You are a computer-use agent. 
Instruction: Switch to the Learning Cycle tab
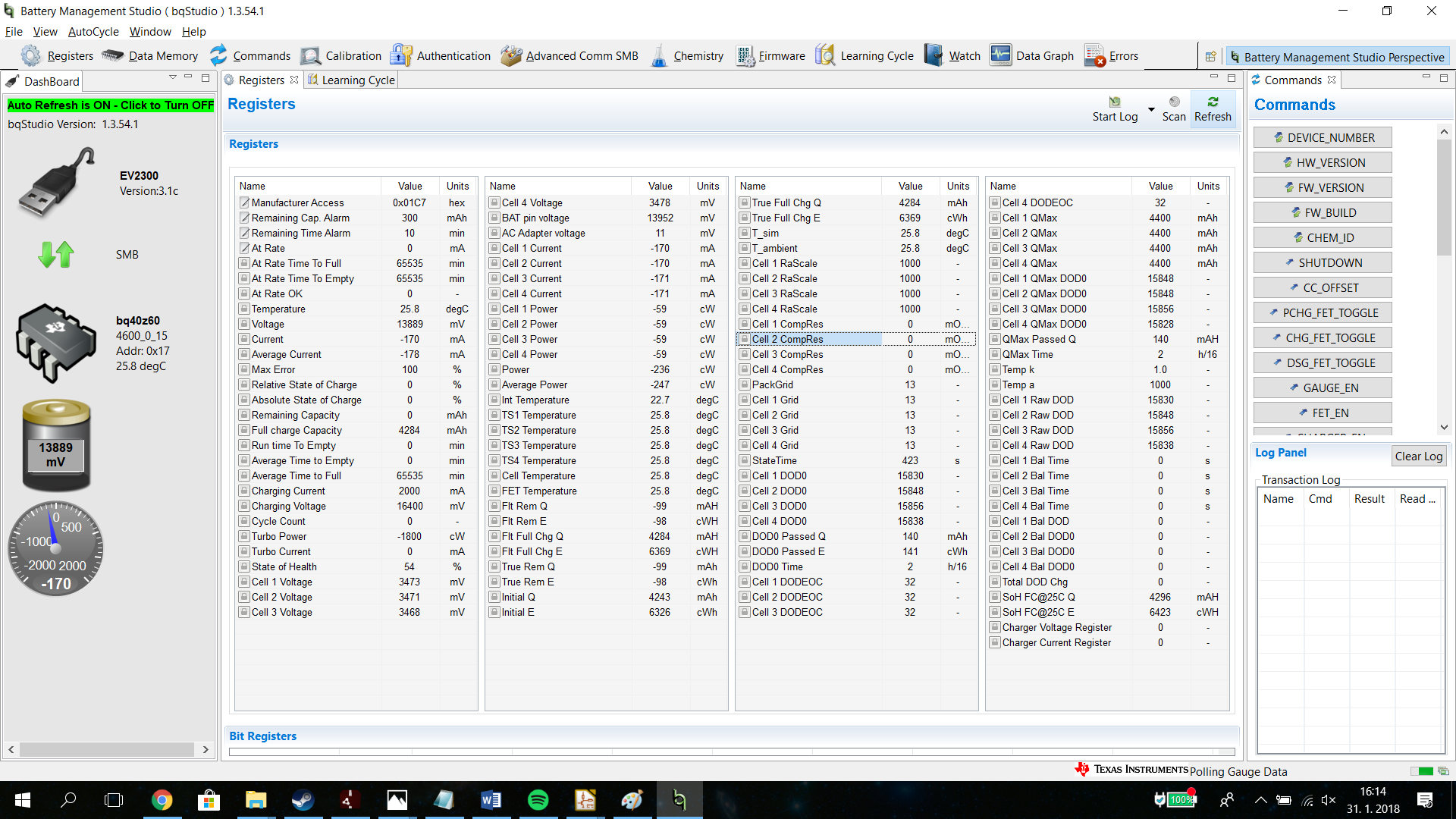[x=351, y=80]
